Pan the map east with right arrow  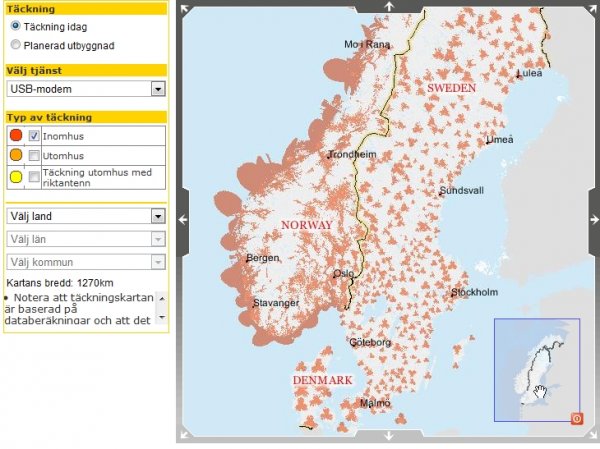point(593,219)
